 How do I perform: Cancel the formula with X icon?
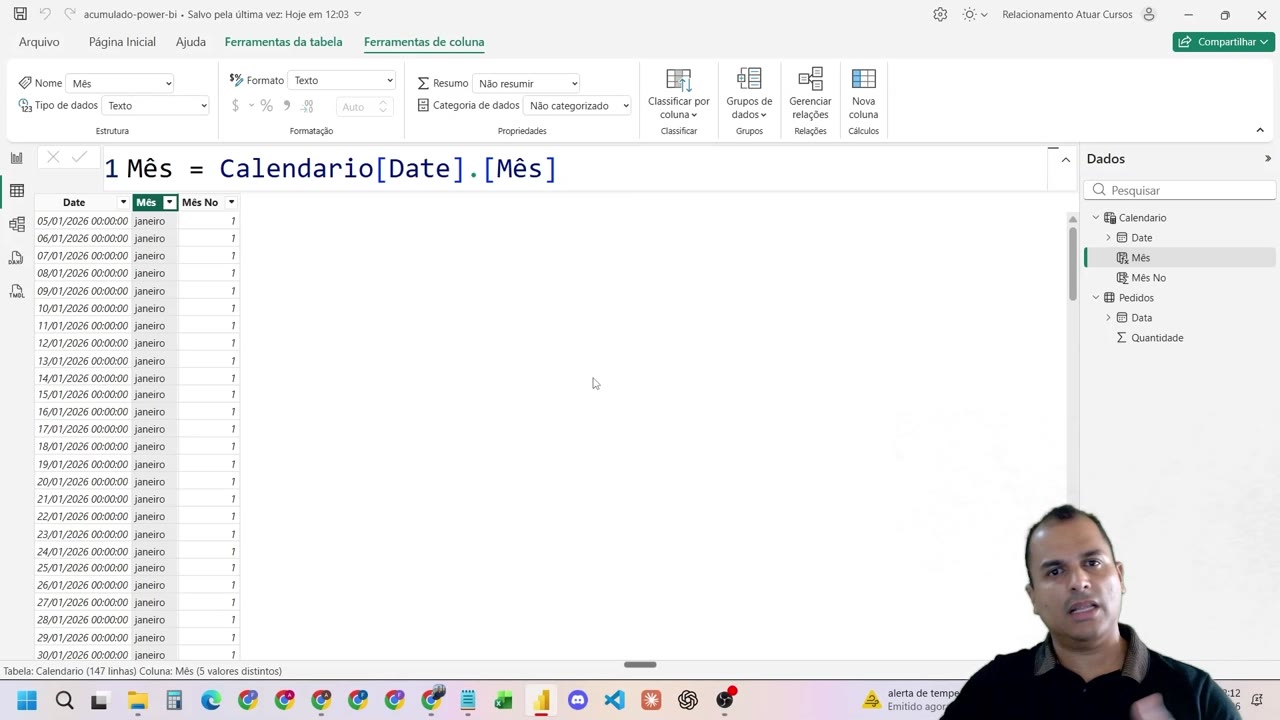[x=53, y=157]
